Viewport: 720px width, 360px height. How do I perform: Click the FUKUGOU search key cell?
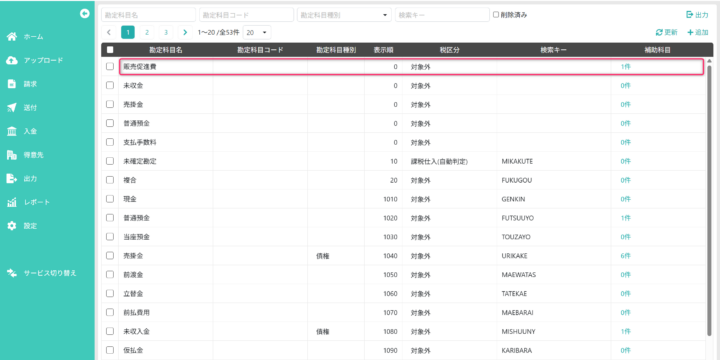click(x=554, y=180)
